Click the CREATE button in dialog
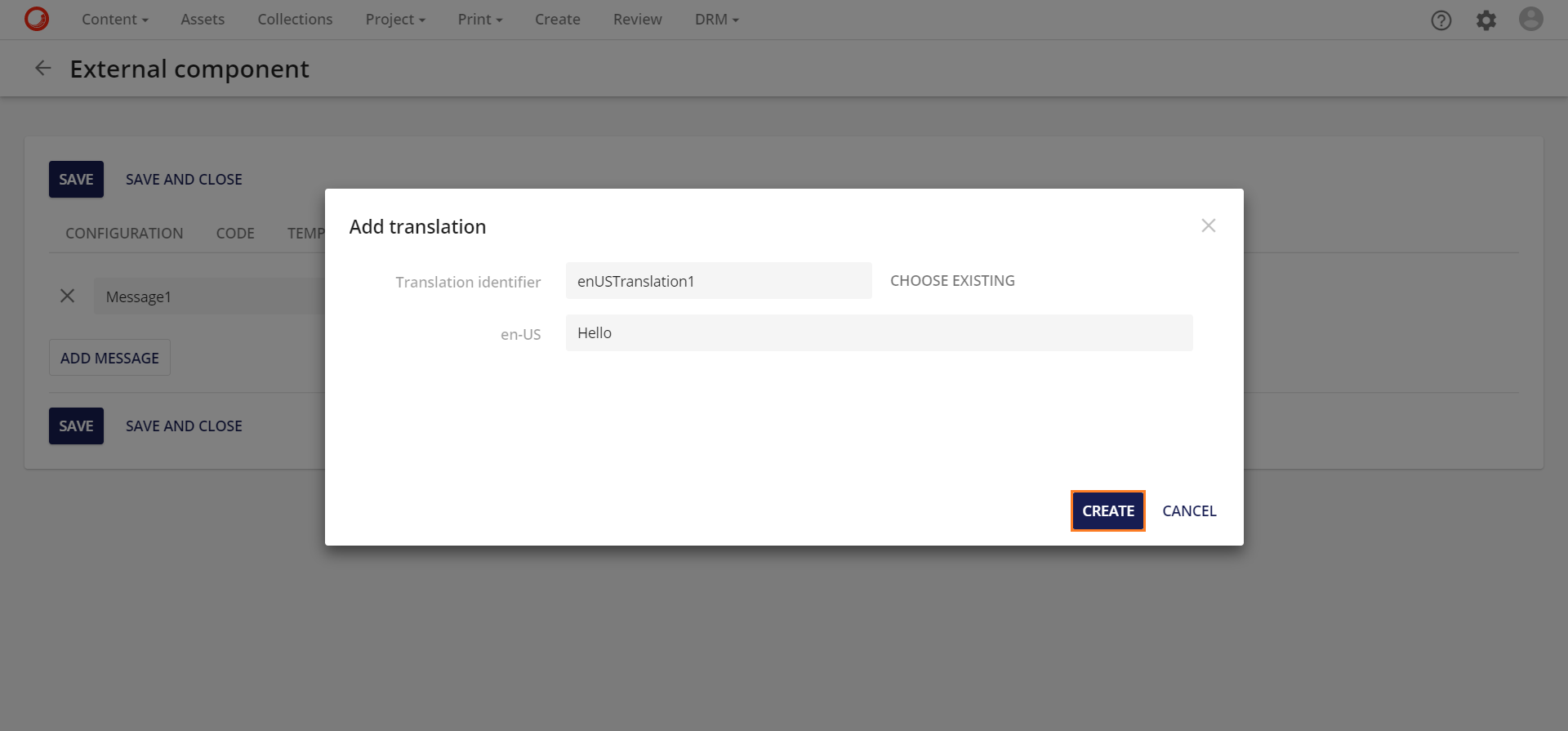This screenshot has height=731, width=1568. click(1108, 510)
